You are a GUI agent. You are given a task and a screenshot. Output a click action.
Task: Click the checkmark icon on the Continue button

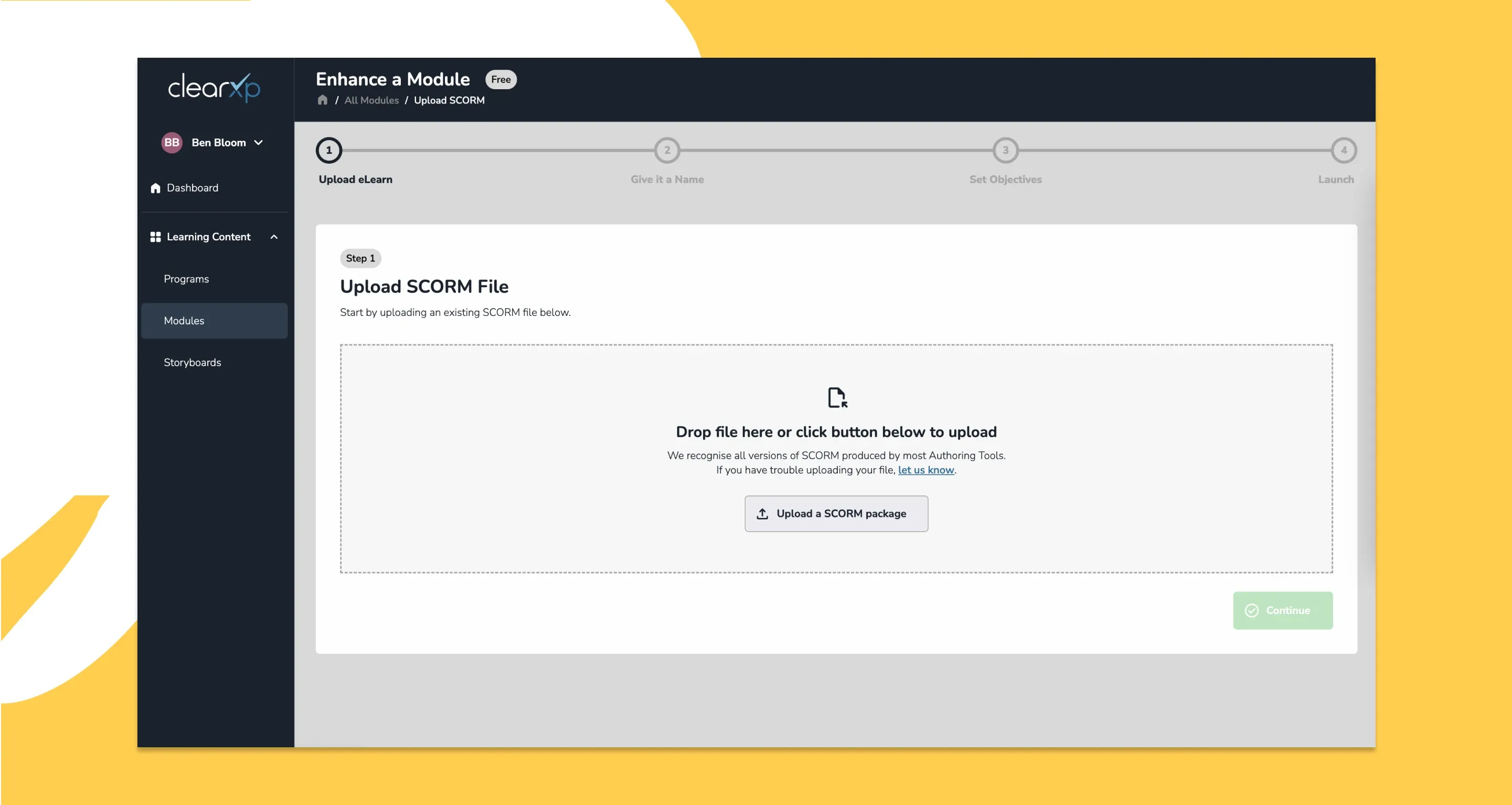[1252, 611]
